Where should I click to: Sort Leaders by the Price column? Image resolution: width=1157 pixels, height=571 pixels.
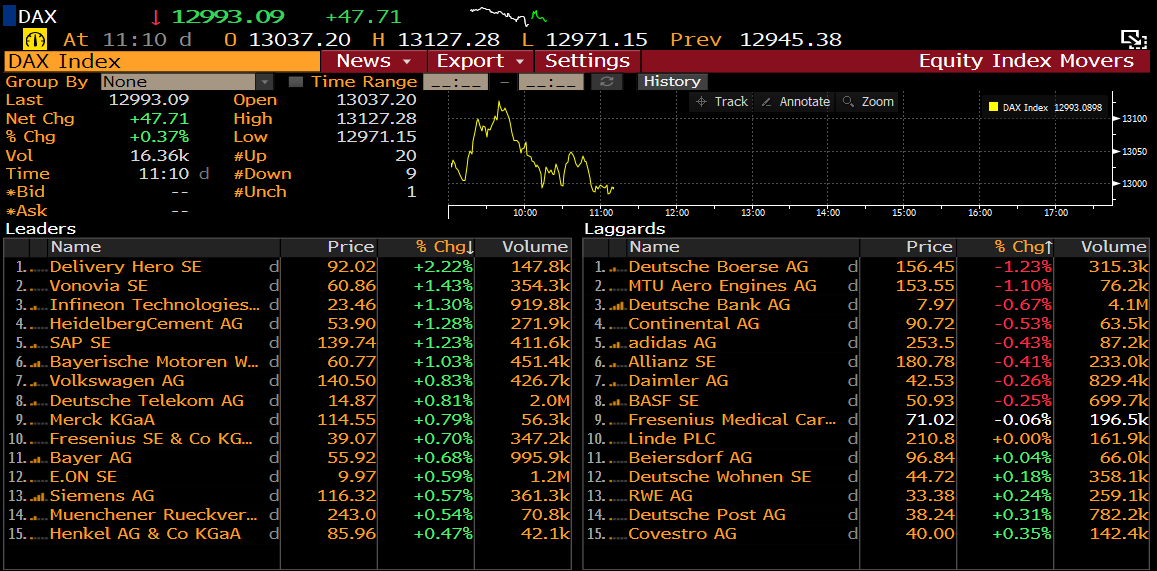329,248
